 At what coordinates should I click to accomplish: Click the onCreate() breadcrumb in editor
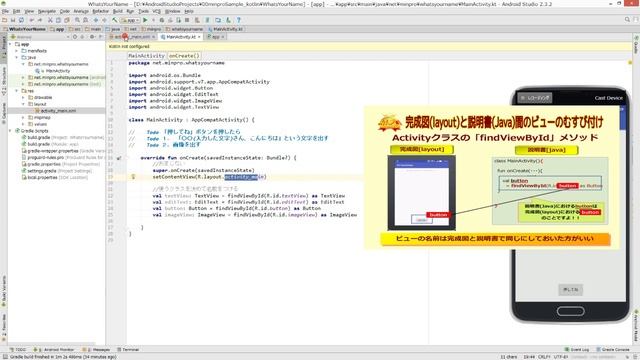[184, 56]
